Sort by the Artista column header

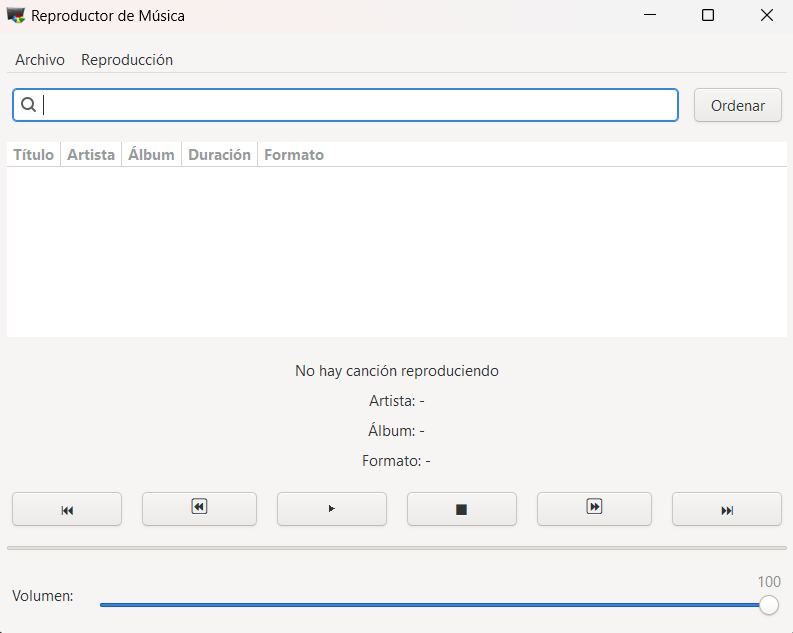click(x=91, y=155)
